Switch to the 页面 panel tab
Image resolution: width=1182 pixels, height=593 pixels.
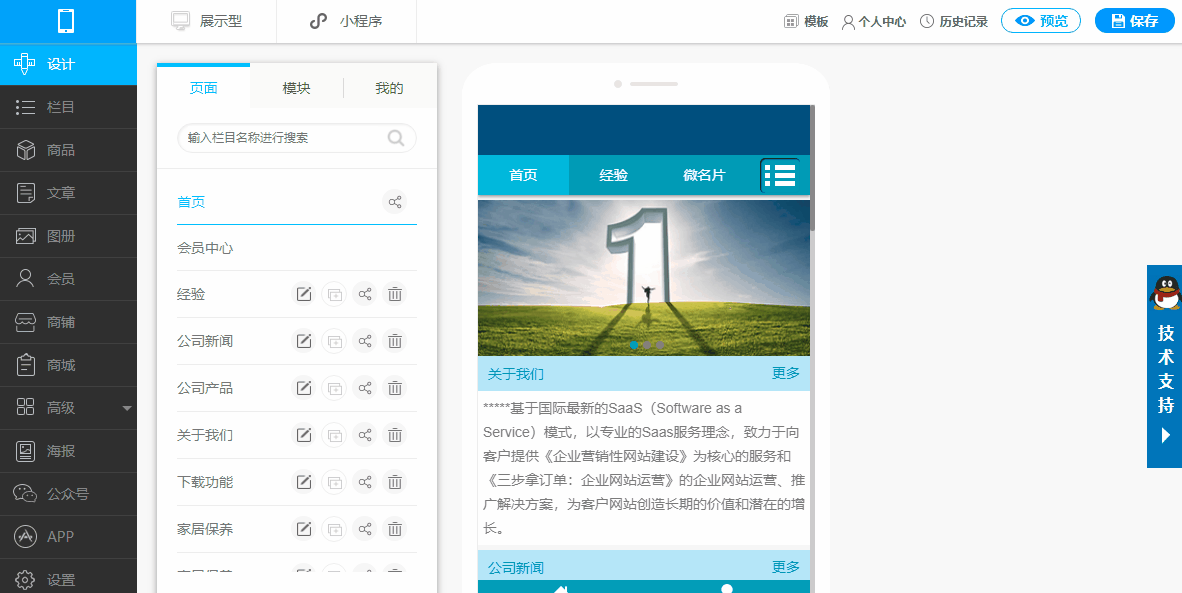coord(204,87)
